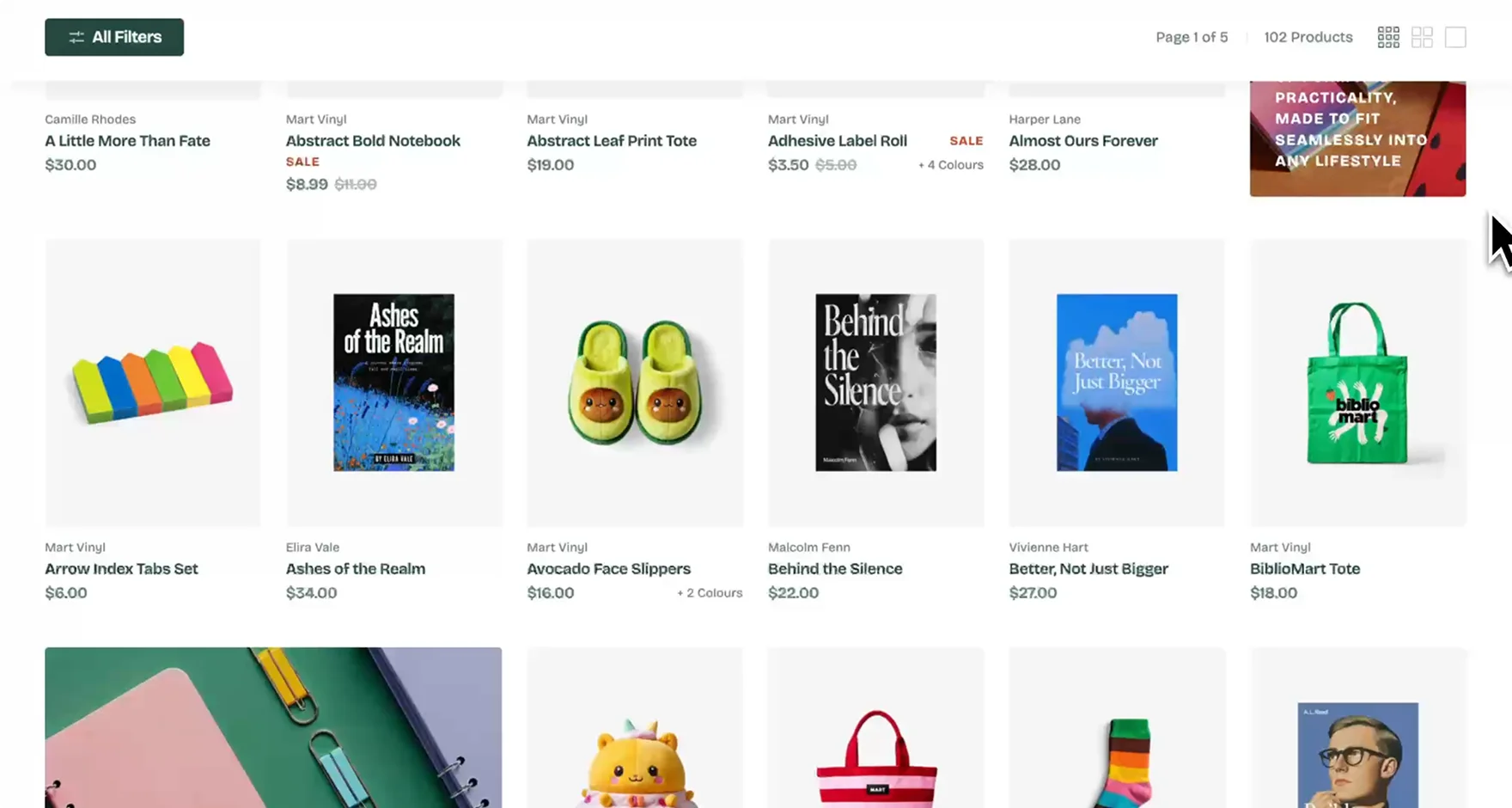1512x808 pixels.
Task: Open Avocado Face Slippers product image
Action: 635,383
